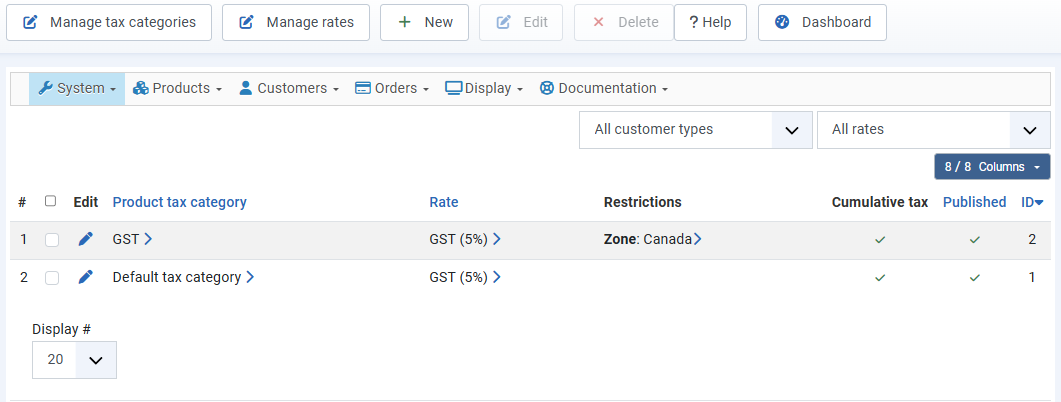Open the All customer types dropdown
The width and height of the screenshot is (1061, 402).
[695, 130]
